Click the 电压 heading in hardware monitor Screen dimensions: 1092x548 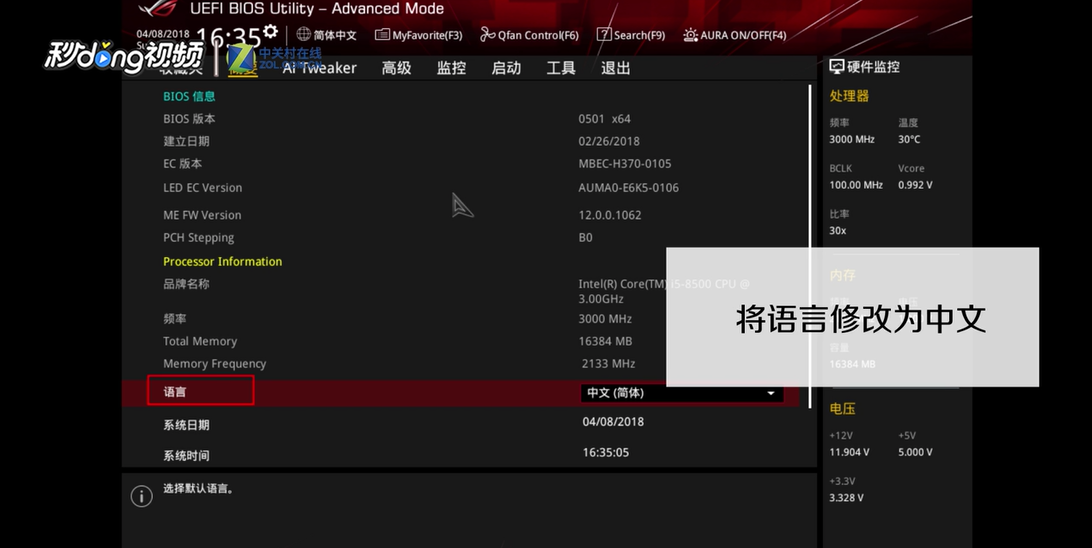click(x=842, y=409)
